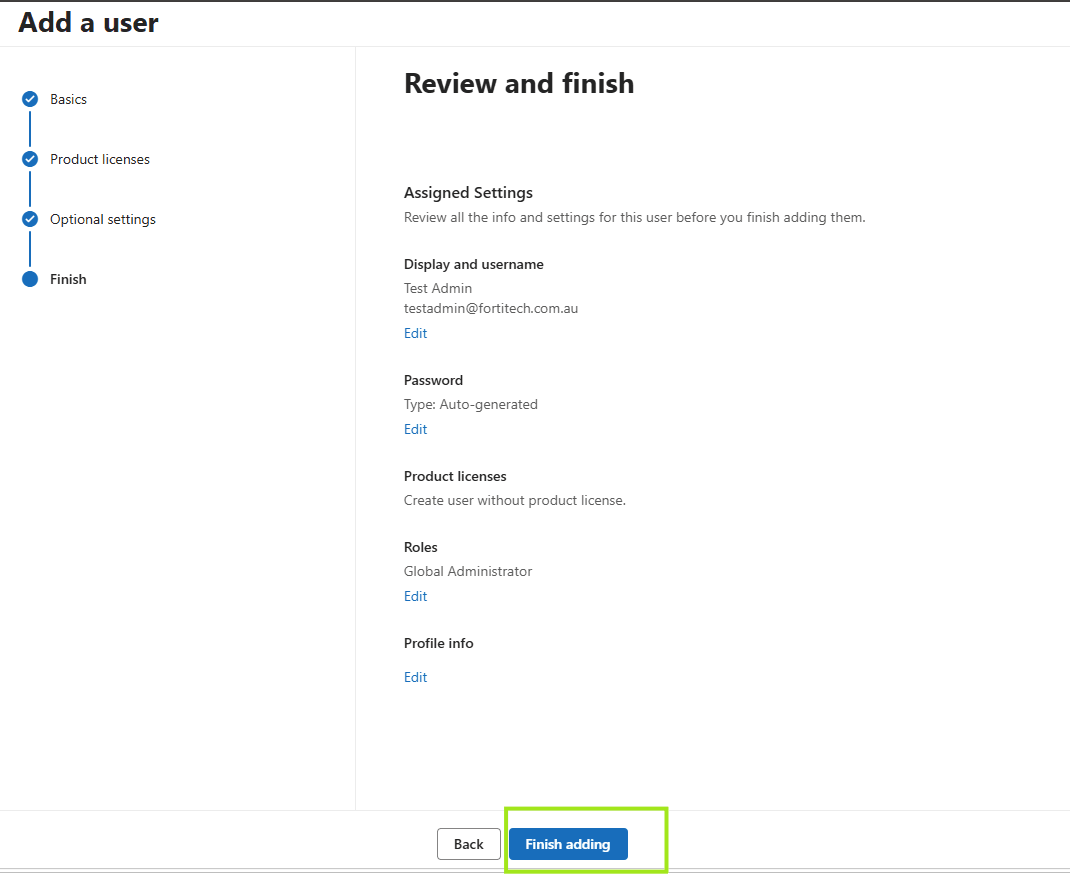
Task: Click the Add a user title
Action: (x=88, y=23)
